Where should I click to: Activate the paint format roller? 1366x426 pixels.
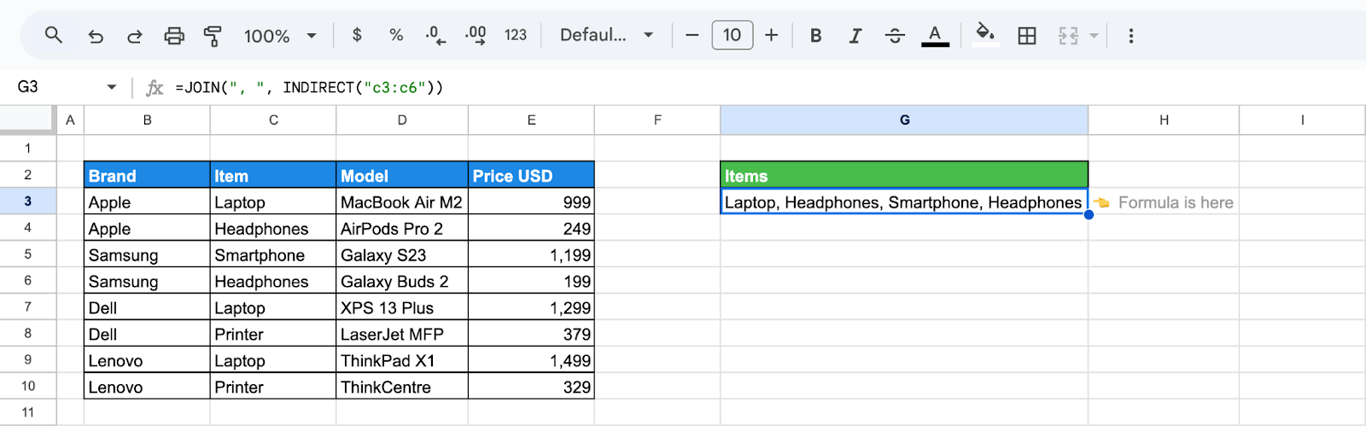click(x=212, y=36)
